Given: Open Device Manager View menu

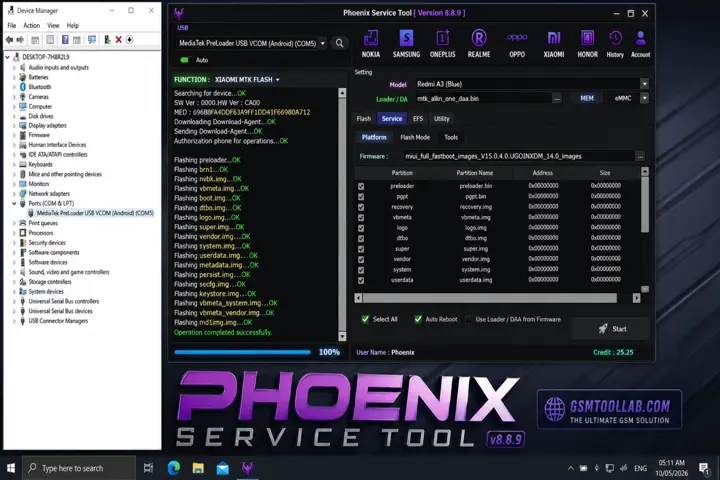Looking at the screenshot, I should click(53, 26).
